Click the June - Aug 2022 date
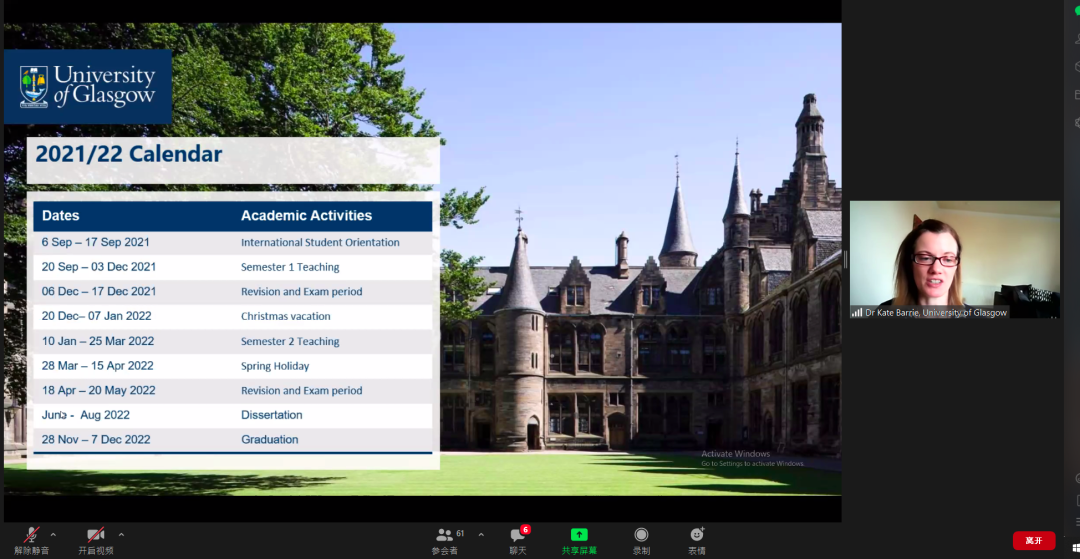The height and width of the screenshot is (559, 1080). click(85, 415)
